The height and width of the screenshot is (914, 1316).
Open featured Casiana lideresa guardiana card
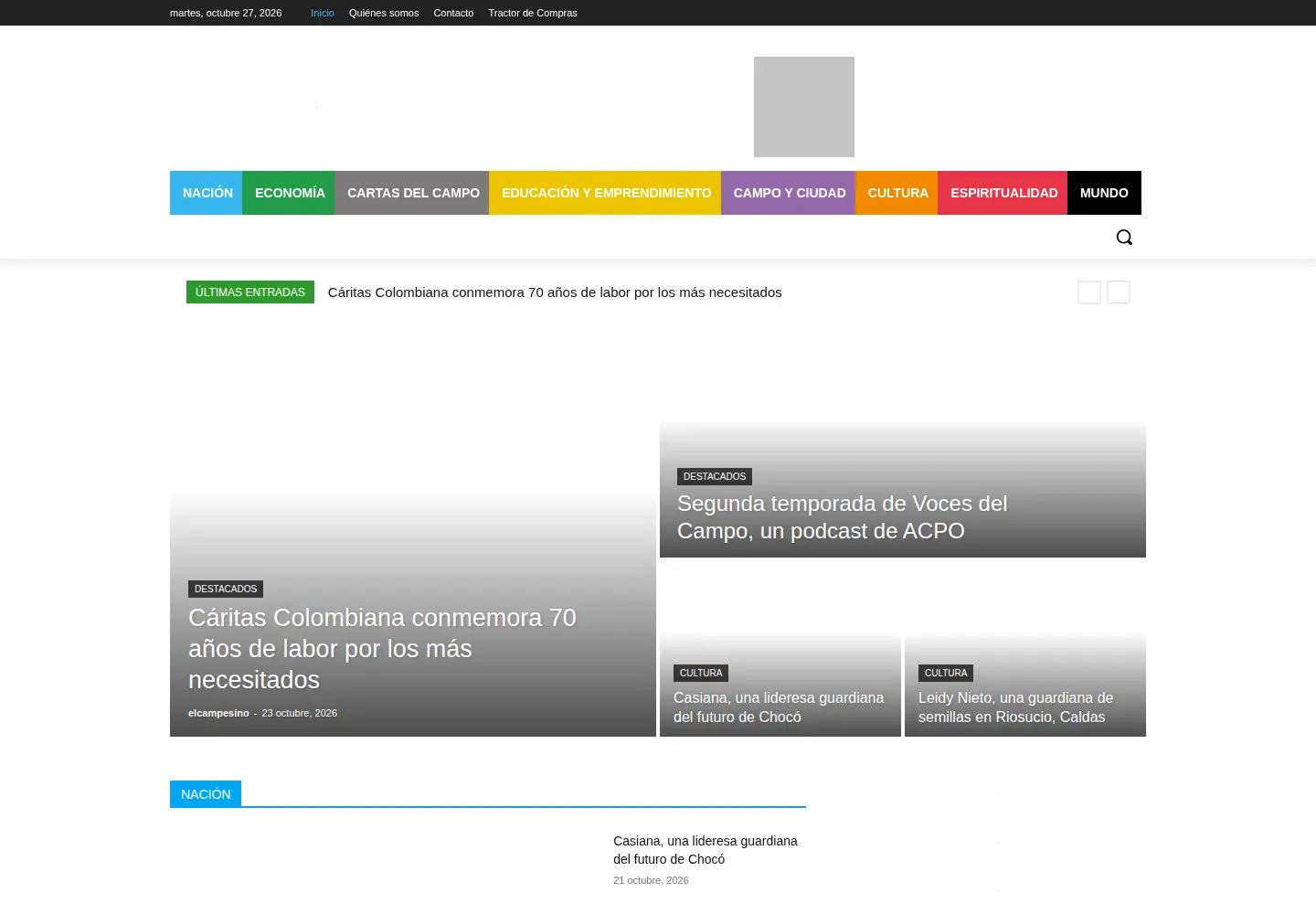click(x=779, y=707)
